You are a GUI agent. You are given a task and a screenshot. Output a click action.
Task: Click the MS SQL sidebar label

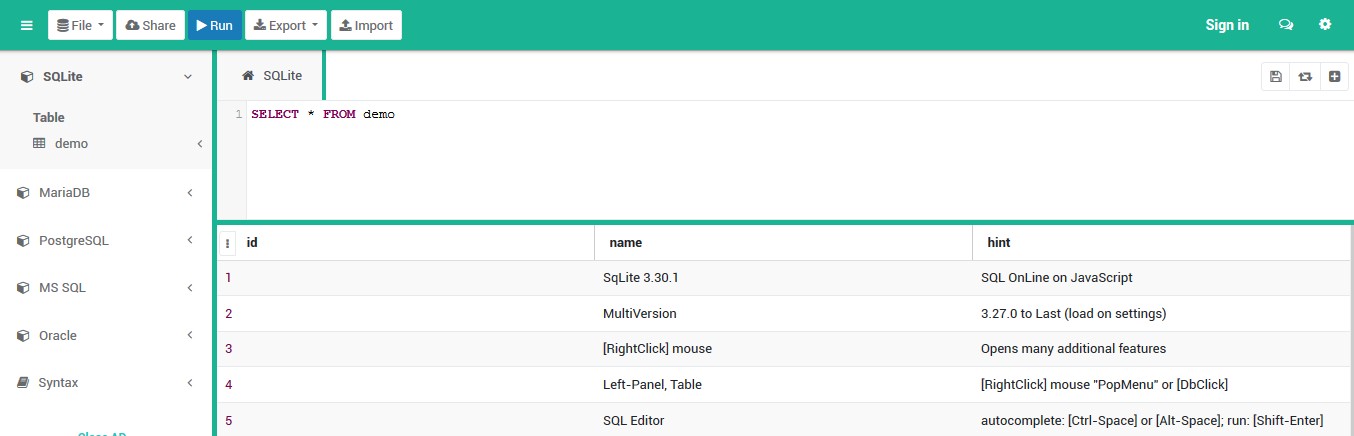point(62,287)
